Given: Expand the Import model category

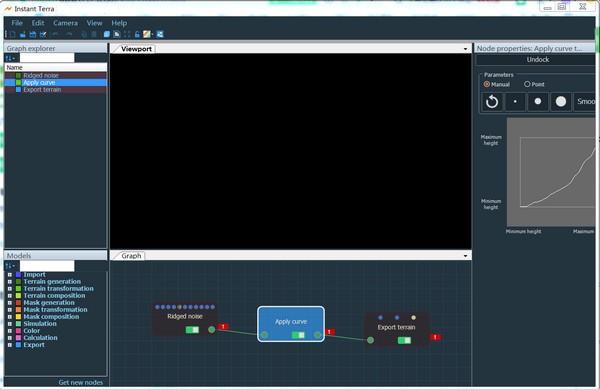Looking at the screenshot, I should pos(10,275).
